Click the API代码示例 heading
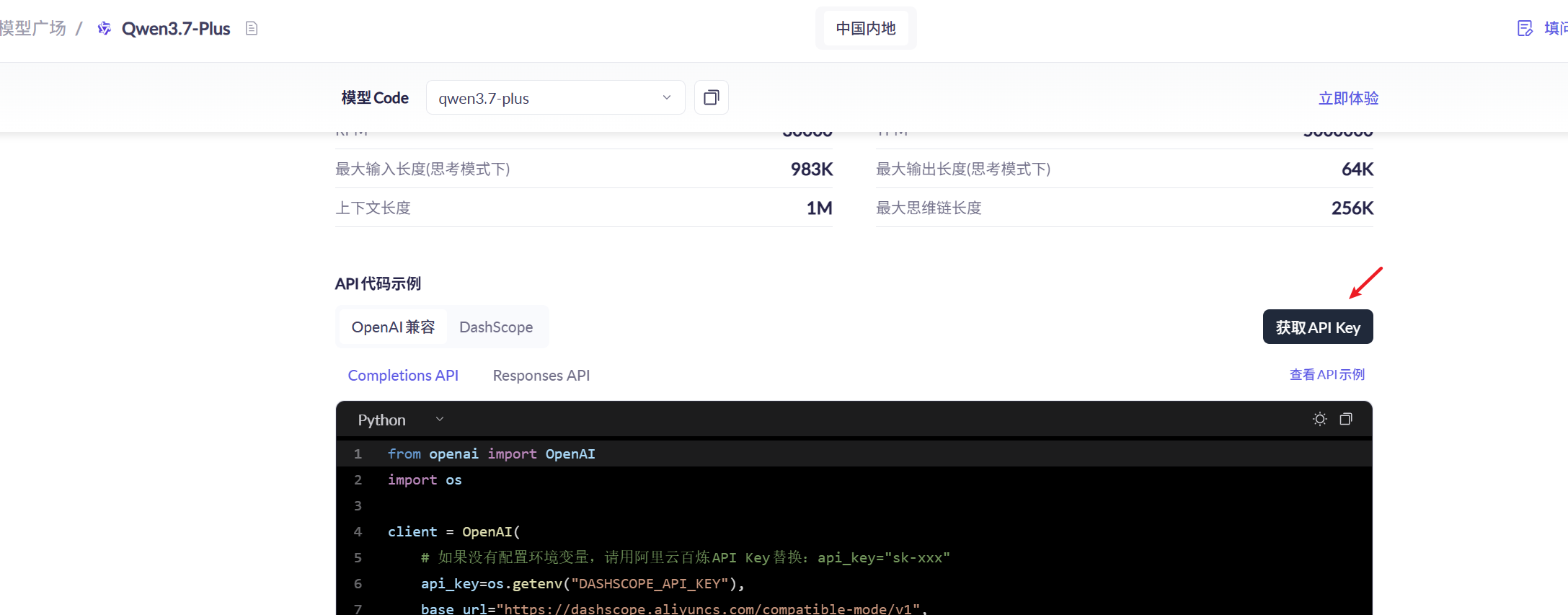The height and width of the screenshot is (615, 1568). (x=378, y=283)
